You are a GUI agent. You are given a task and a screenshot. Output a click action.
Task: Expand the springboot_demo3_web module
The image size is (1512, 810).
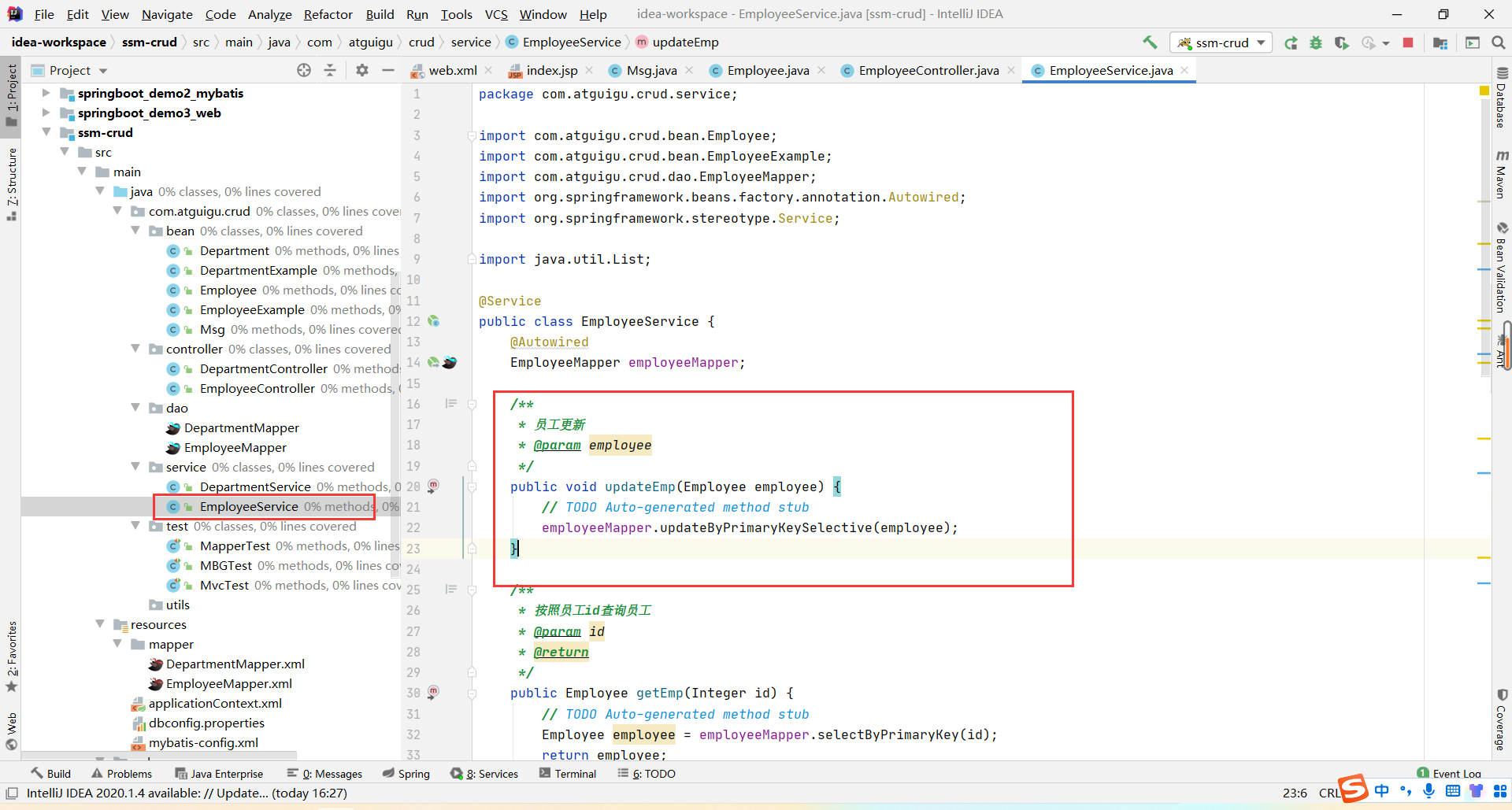pyautogui.click(x=46, y=113)
